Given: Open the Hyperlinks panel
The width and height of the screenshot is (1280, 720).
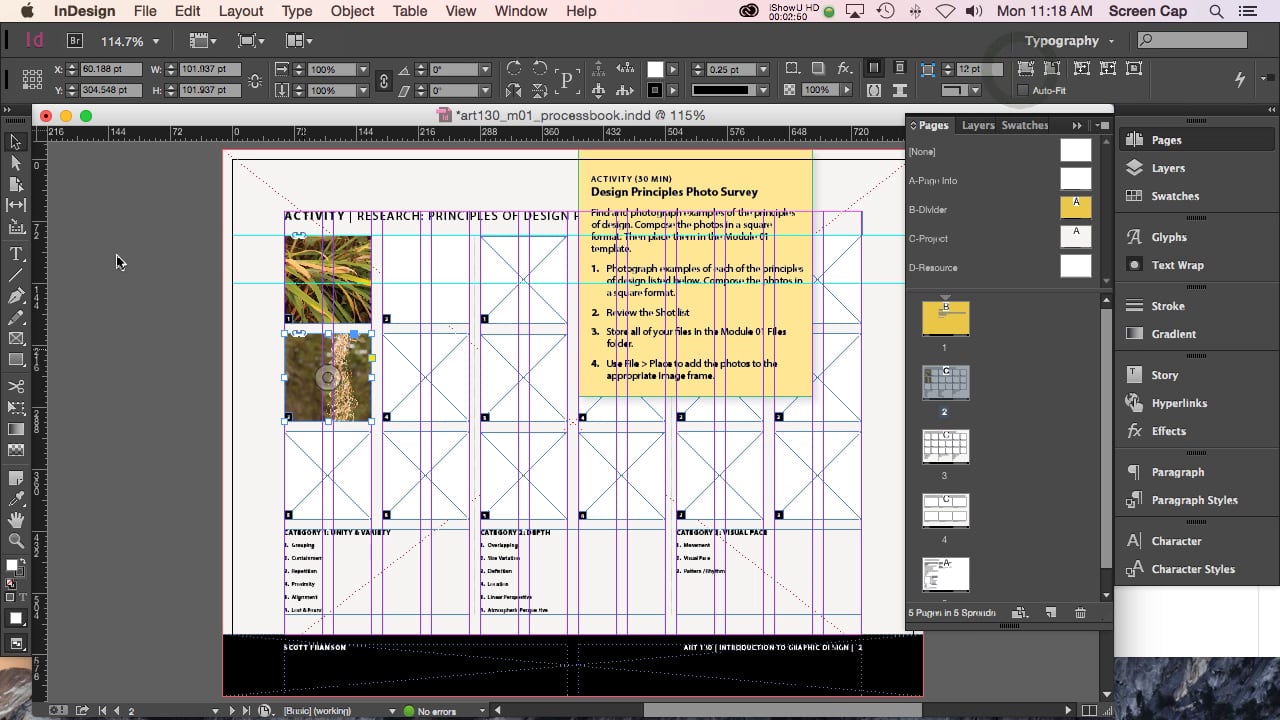Looking at the screenshot, I should (1179, 403).
